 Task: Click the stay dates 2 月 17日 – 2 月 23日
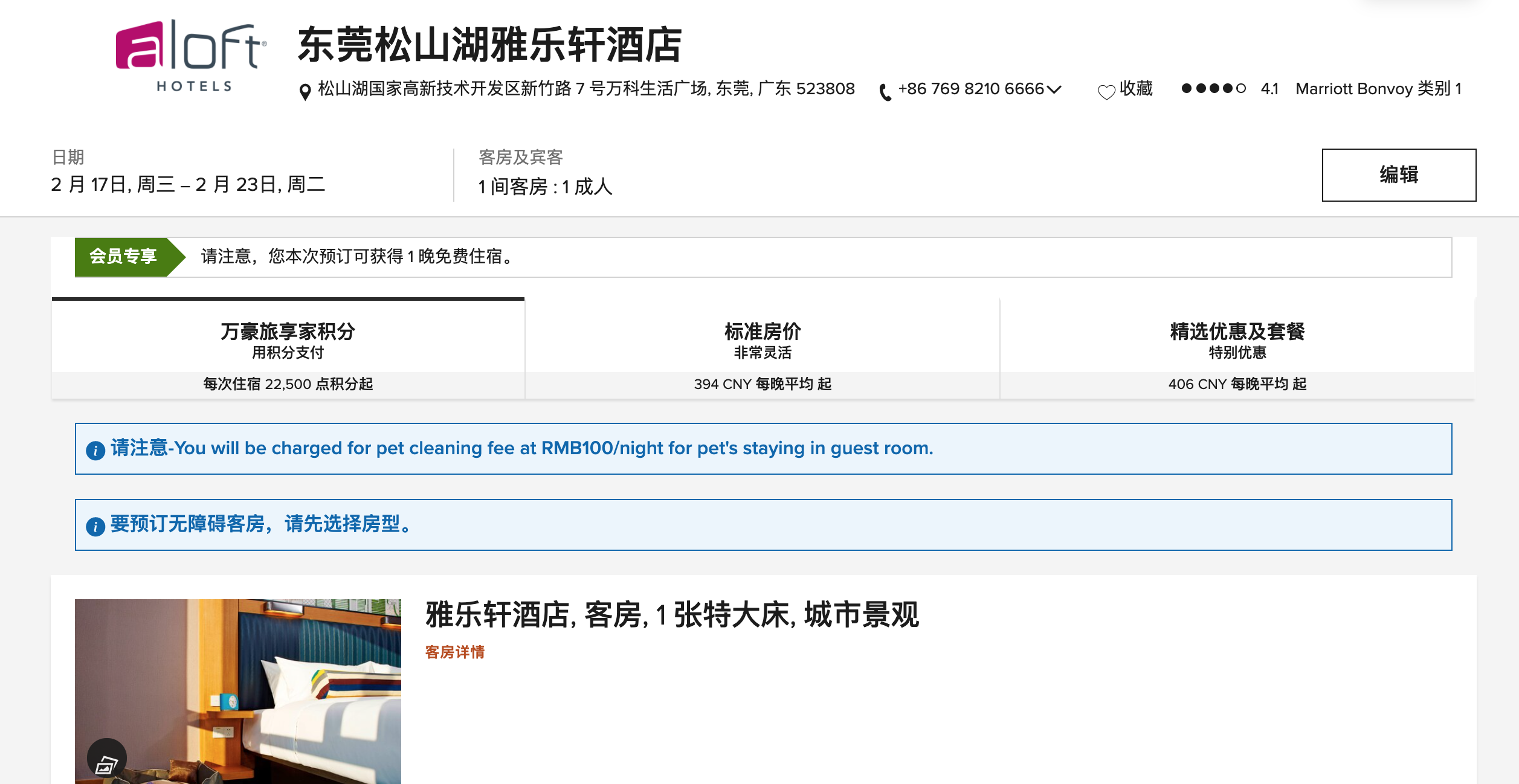[188, 184]
